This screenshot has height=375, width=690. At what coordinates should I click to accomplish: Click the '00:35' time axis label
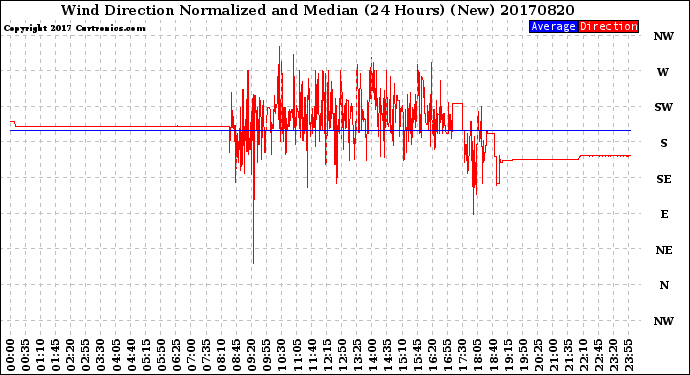click(x=26, y=355)
